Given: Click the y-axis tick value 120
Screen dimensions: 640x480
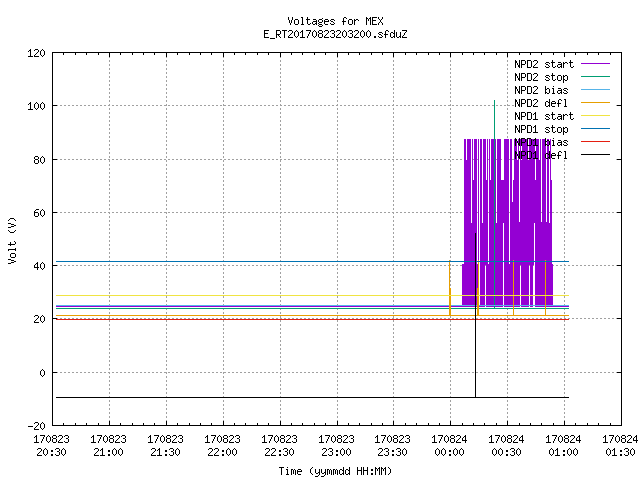Looking at the screenshot, I should [x=36, y=53].
